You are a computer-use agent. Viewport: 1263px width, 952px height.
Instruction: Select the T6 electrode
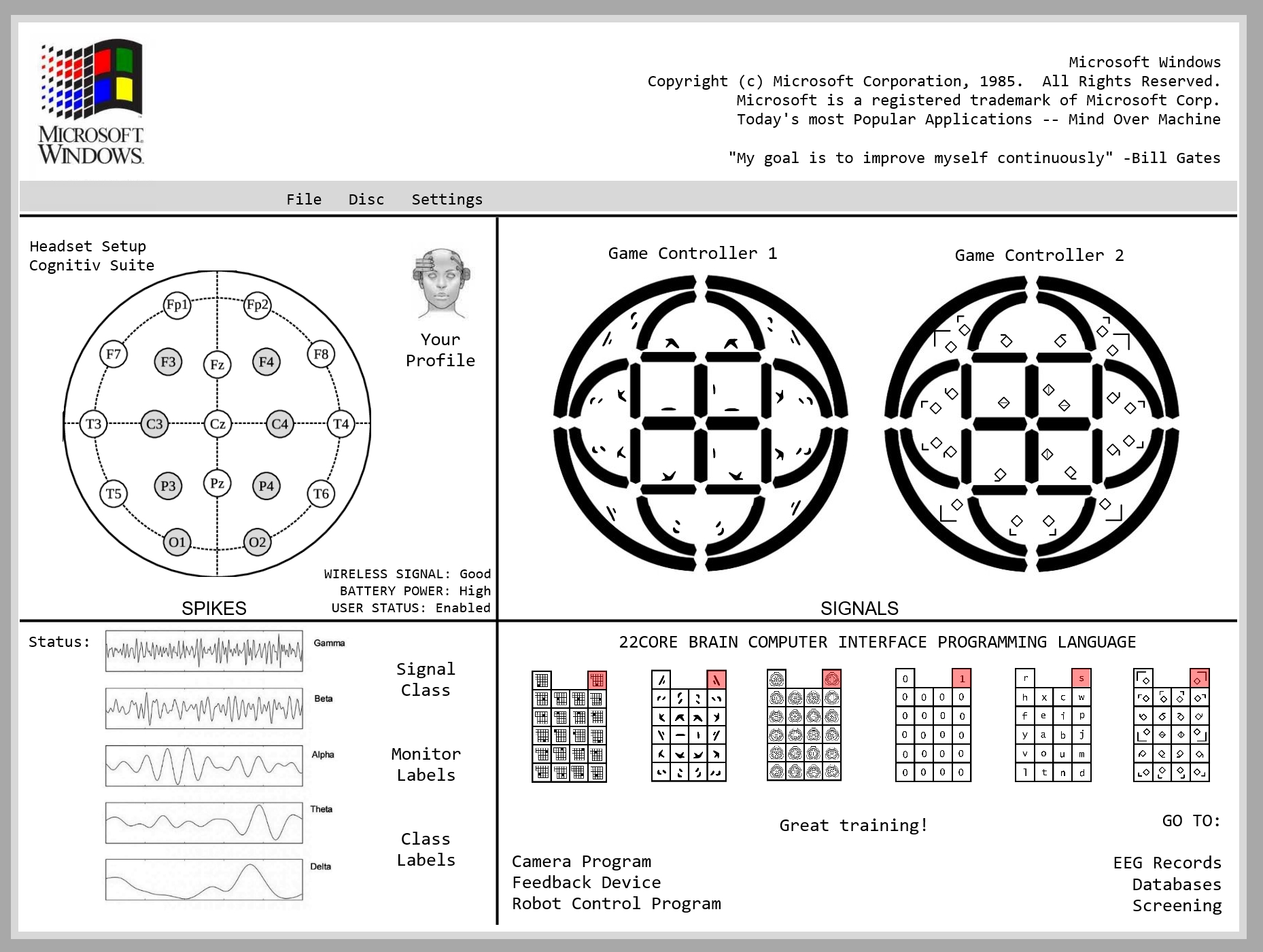coord(321,494)
